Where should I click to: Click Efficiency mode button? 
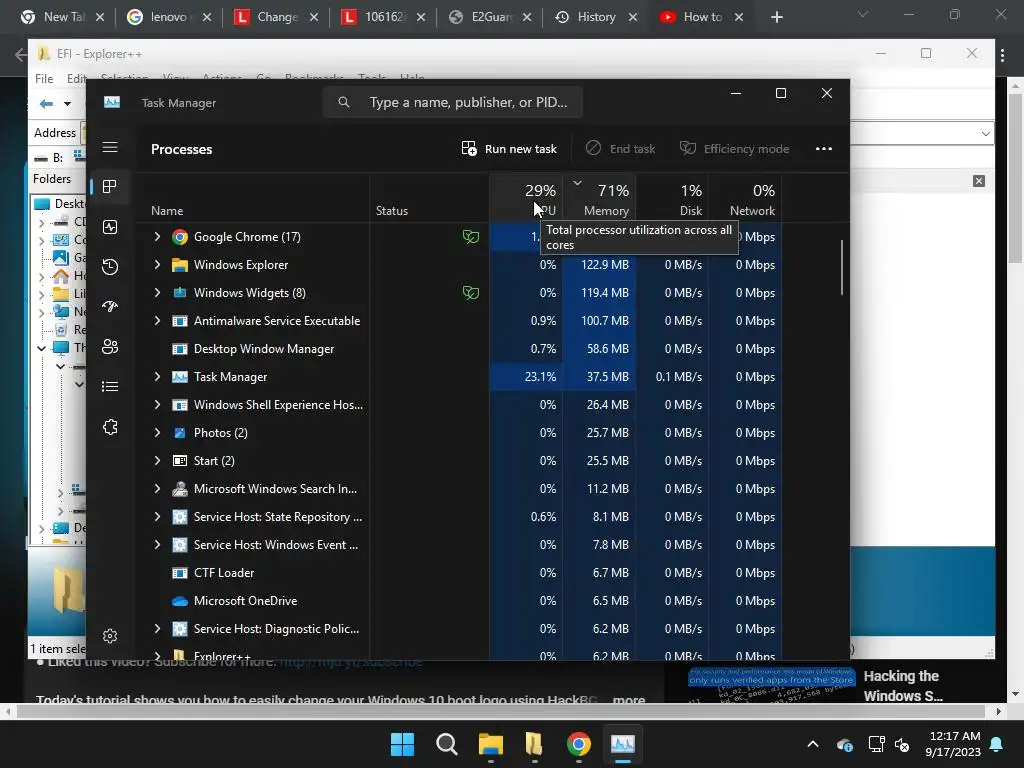[734, 149]
